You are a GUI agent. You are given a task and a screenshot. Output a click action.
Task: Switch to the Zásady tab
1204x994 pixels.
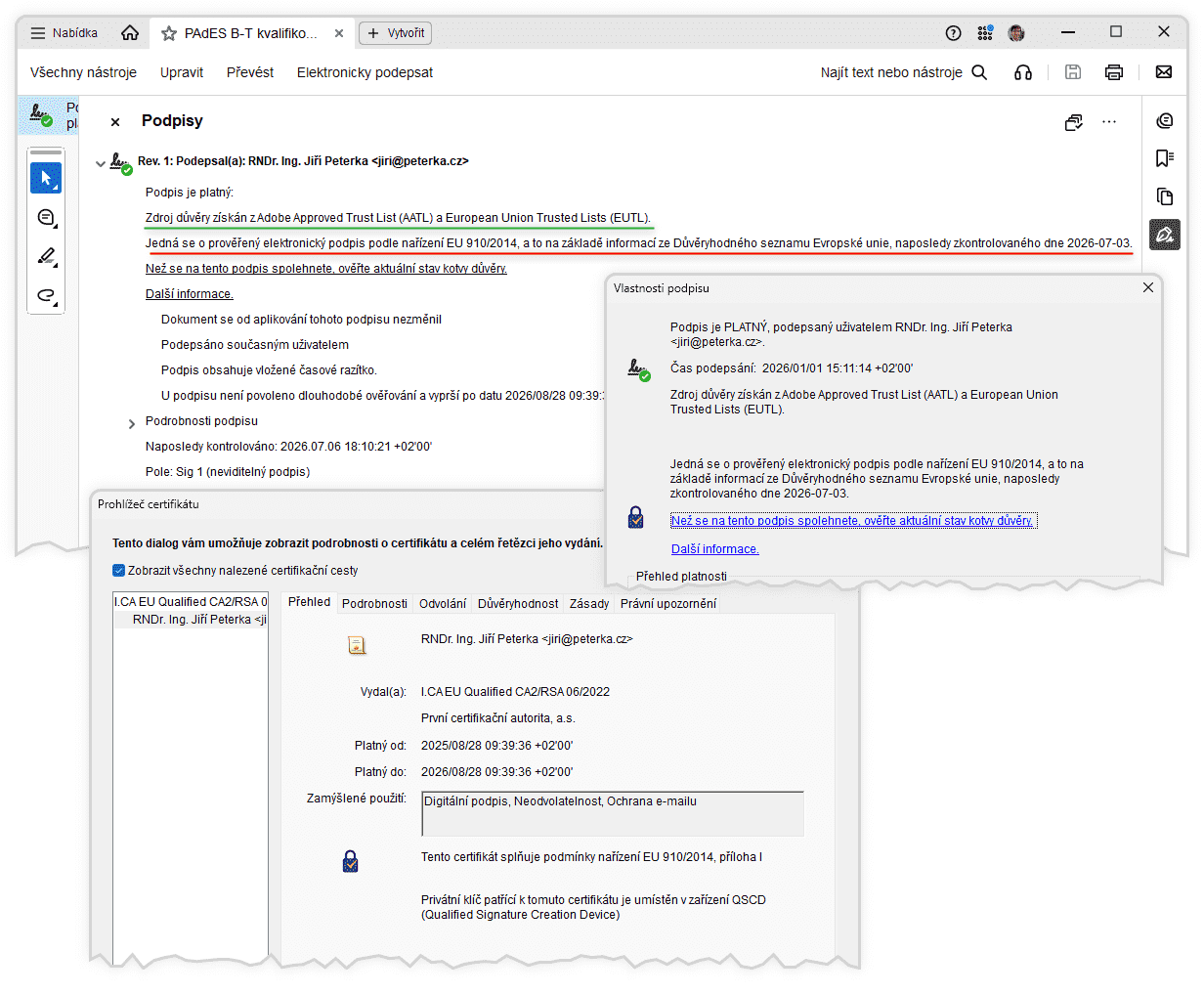(589, 604)
